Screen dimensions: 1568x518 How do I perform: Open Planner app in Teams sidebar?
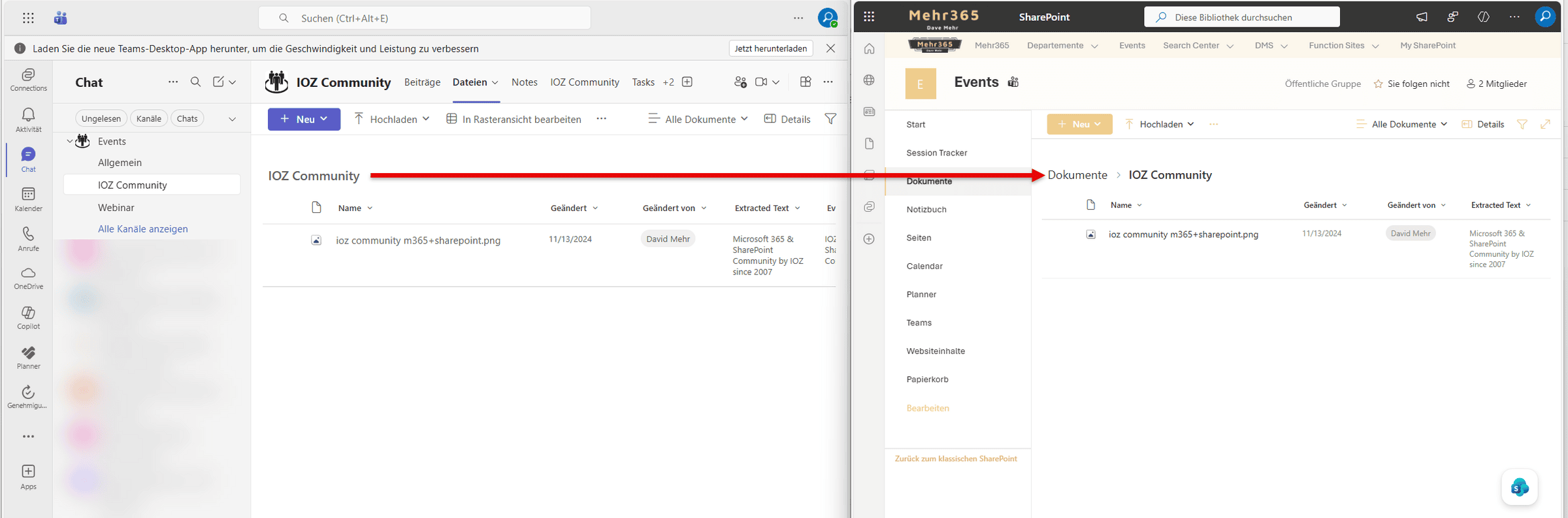pos(28,357)
